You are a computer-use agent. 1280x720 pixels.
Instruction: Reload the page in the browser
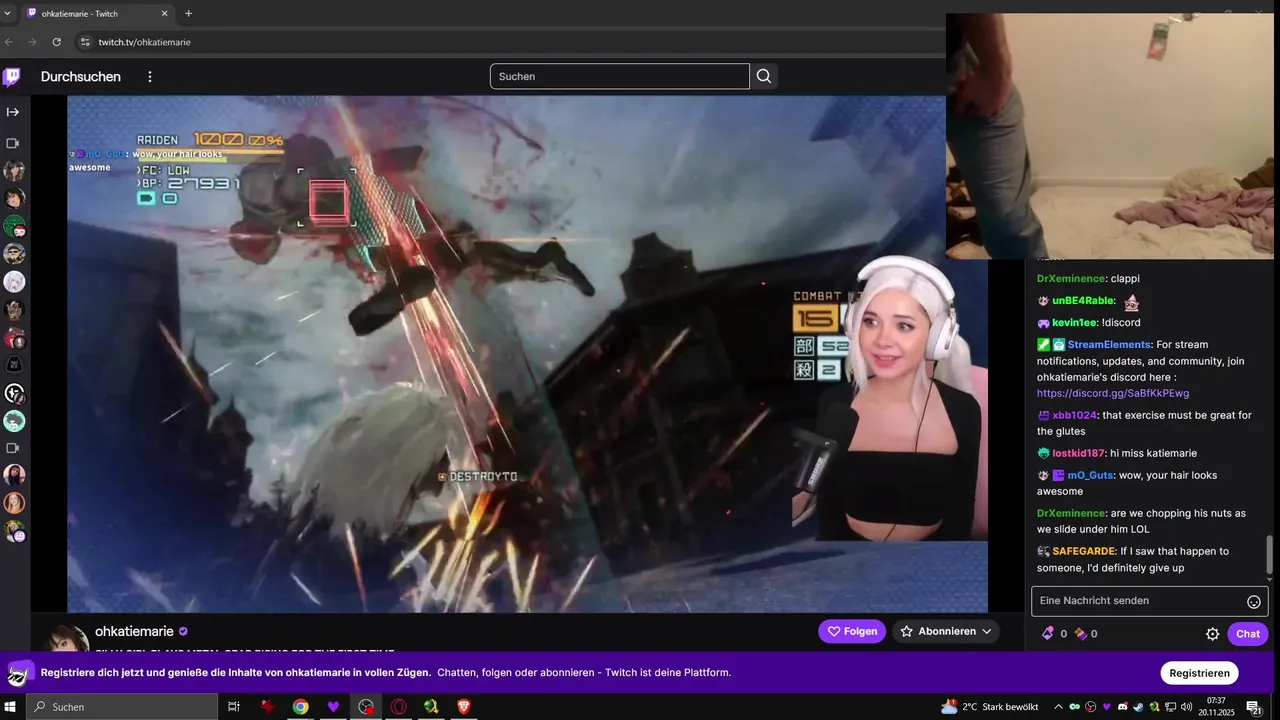(57, 42)
